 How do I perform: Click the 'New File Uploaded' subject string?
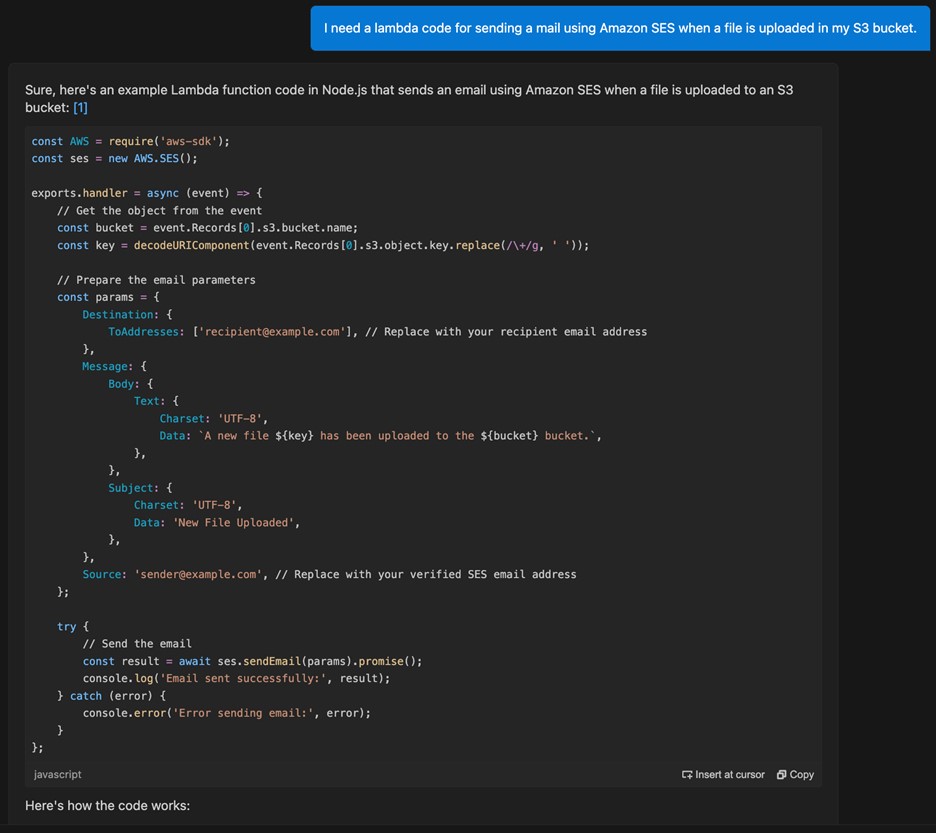pos(237,522)
